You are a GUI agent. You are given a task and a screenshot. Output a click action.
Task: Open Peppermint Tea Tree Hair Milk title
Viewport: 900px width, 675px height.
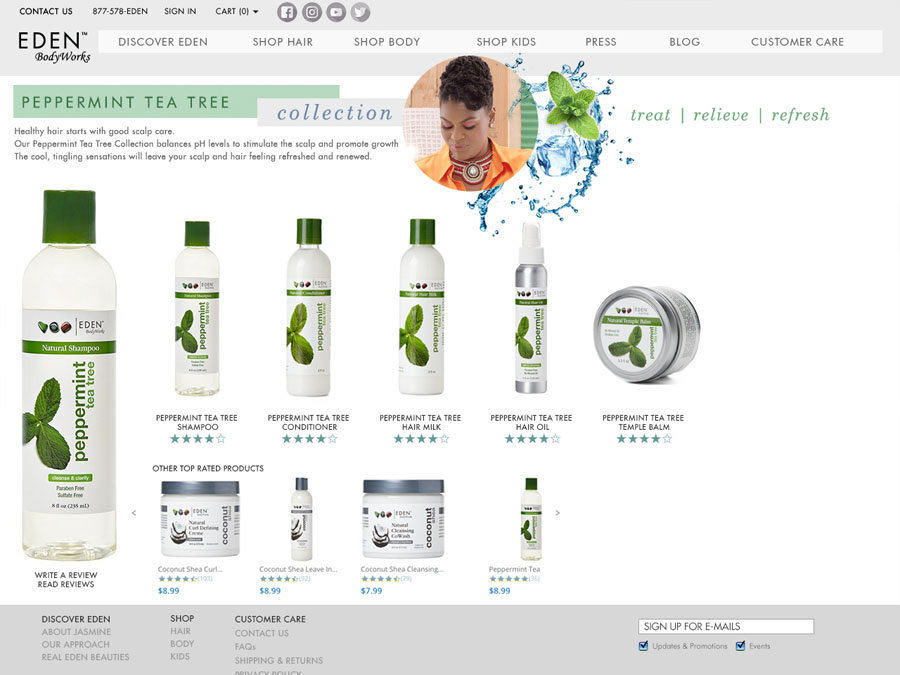coord(421,422)
